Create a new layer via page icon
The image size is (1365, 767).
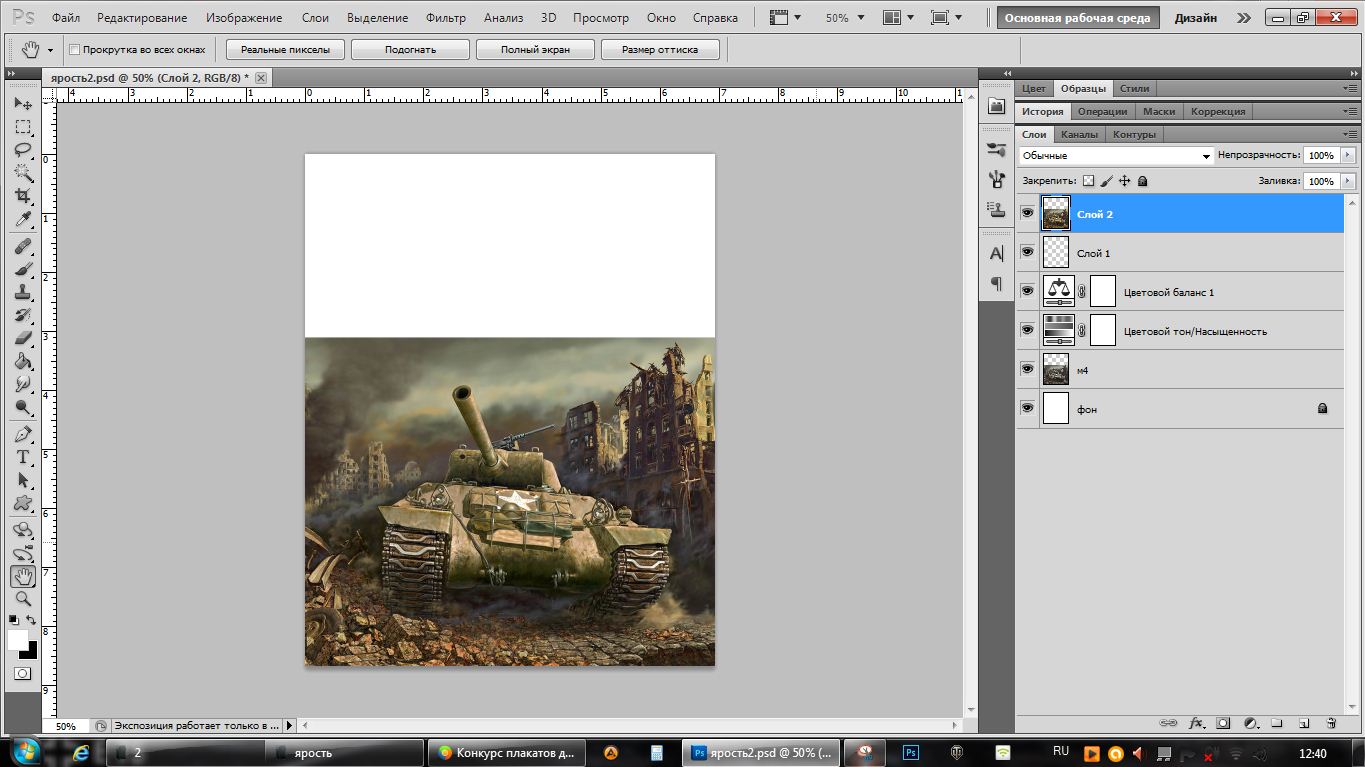coord(1304,722)
